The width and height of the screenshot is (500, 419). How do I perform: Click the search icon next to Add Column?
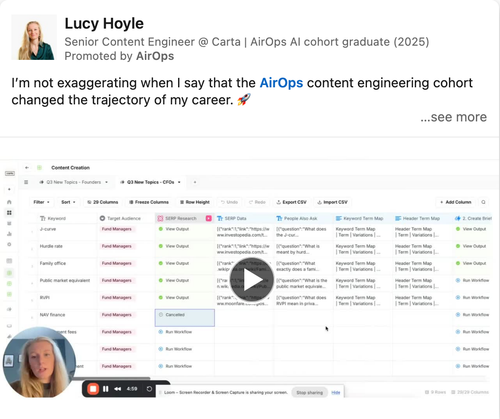(483, 202)
